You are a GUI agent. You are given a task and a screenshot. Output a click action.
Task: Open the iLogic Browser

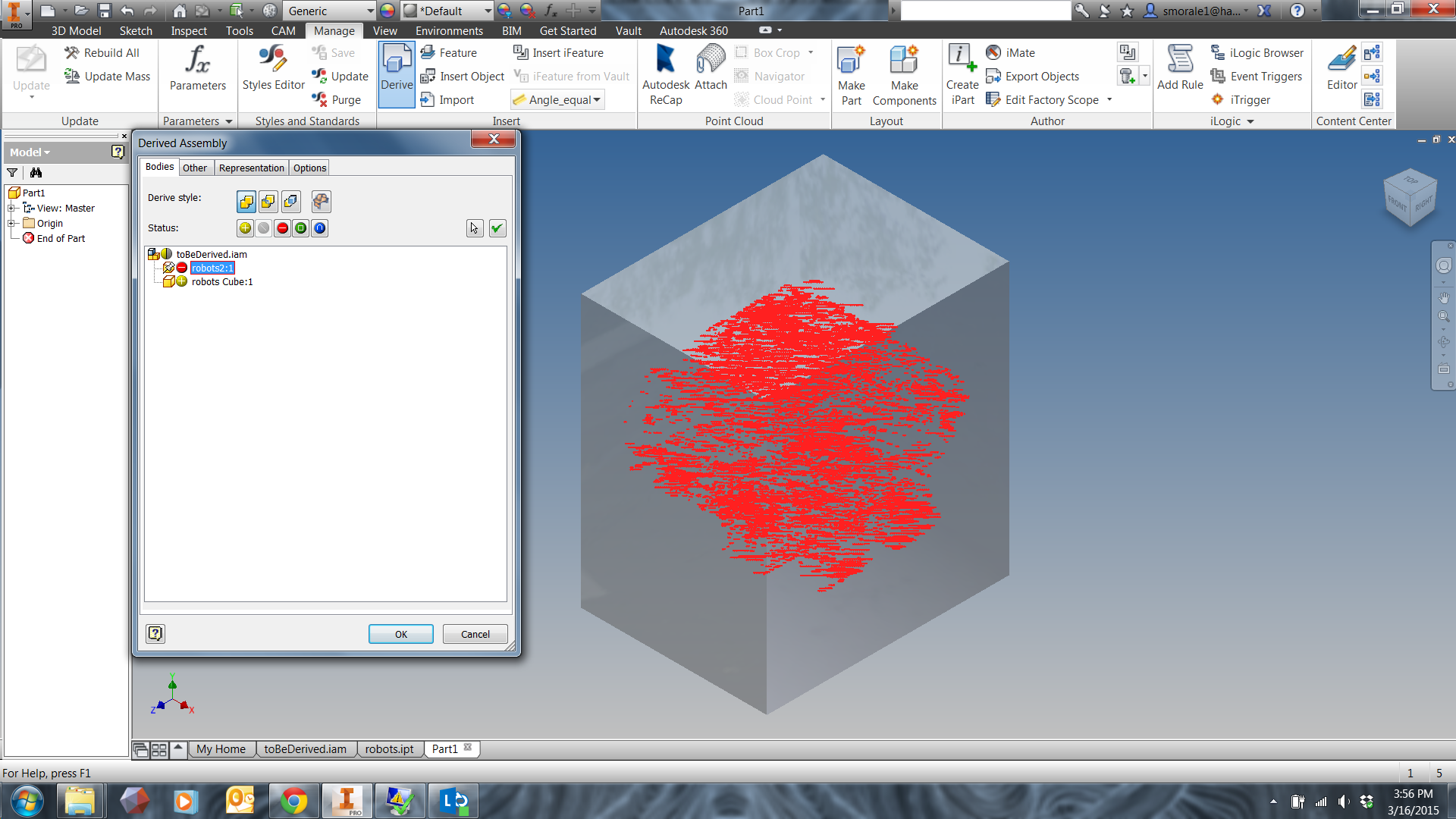coord(1256,52)
